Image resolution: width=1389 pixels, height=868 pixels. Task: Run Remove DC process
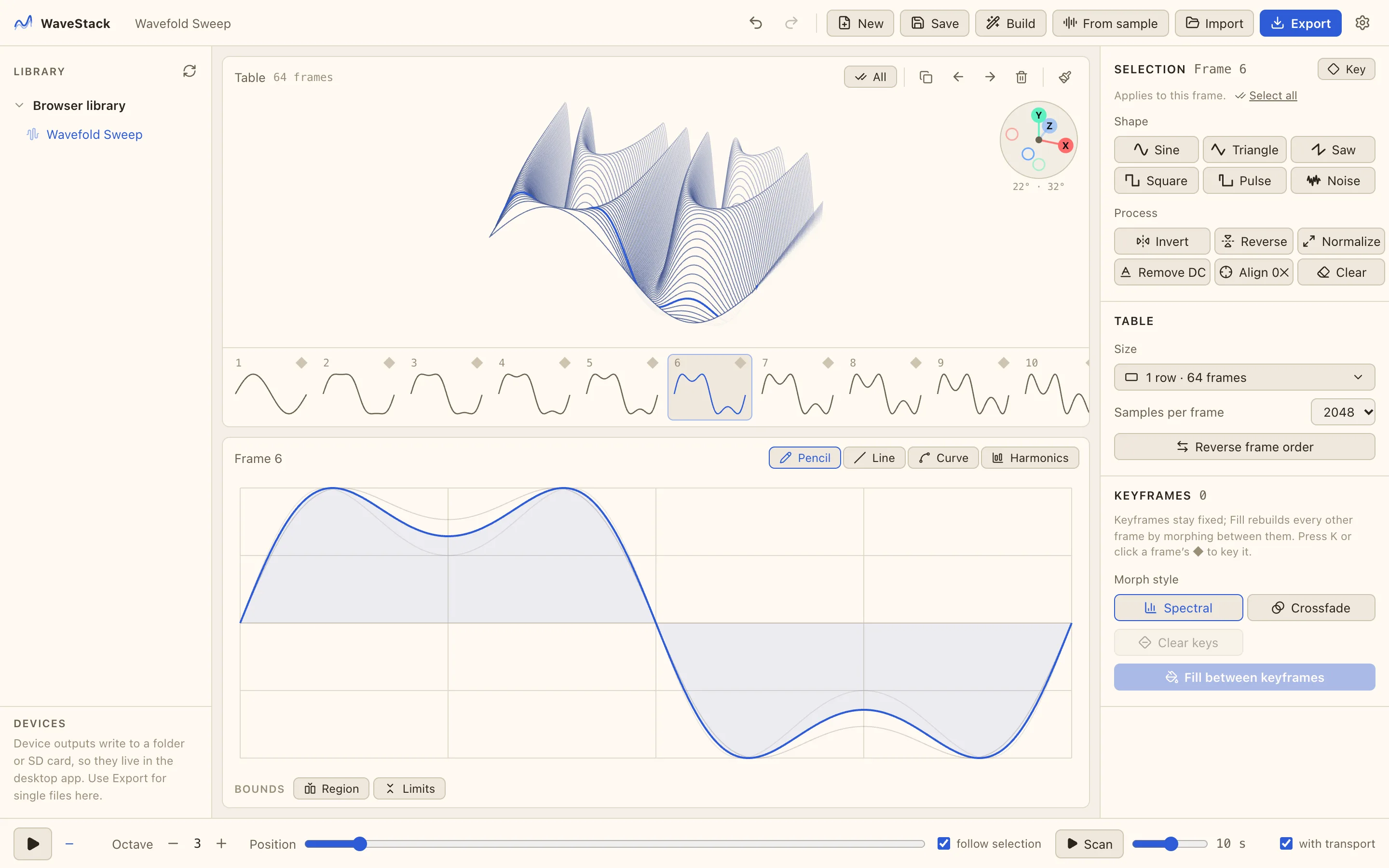coord(1162,272)
